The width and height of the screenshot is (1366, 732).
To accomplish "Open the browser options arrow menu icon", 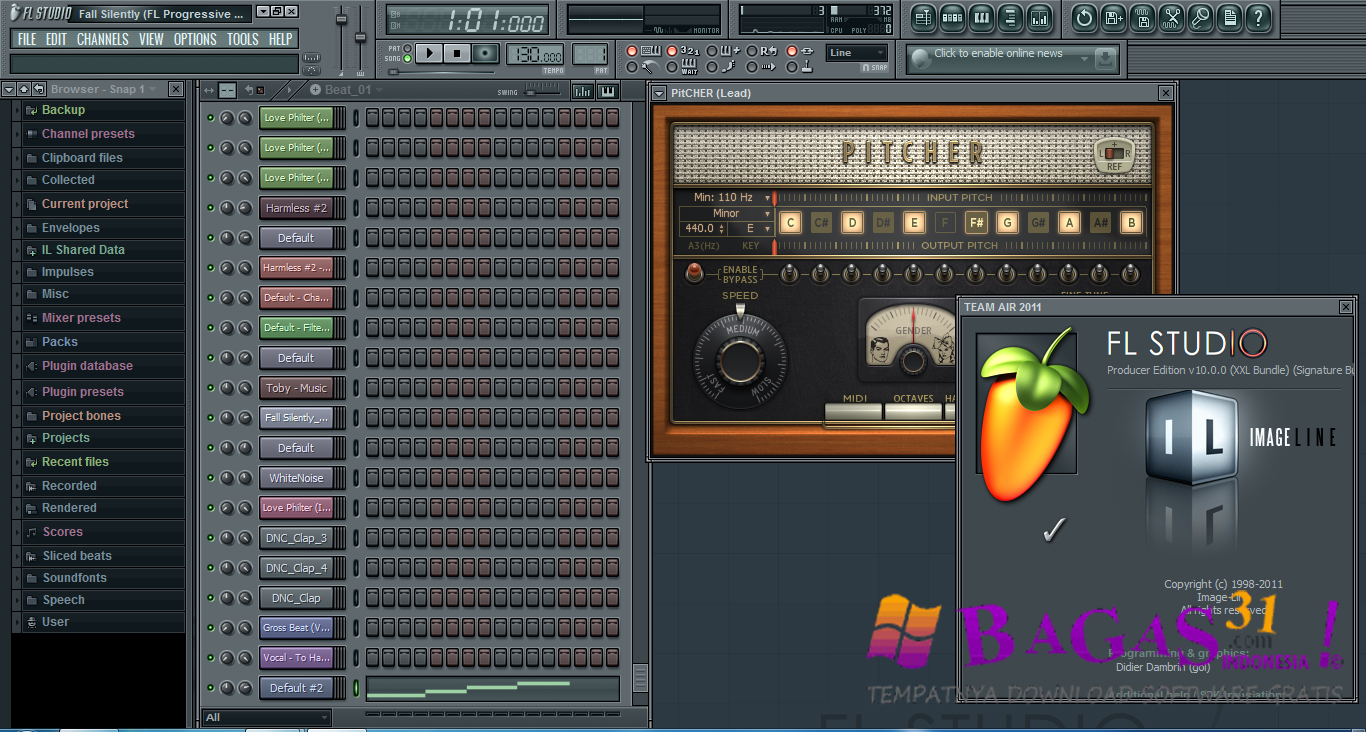I will tap(9, 89).
